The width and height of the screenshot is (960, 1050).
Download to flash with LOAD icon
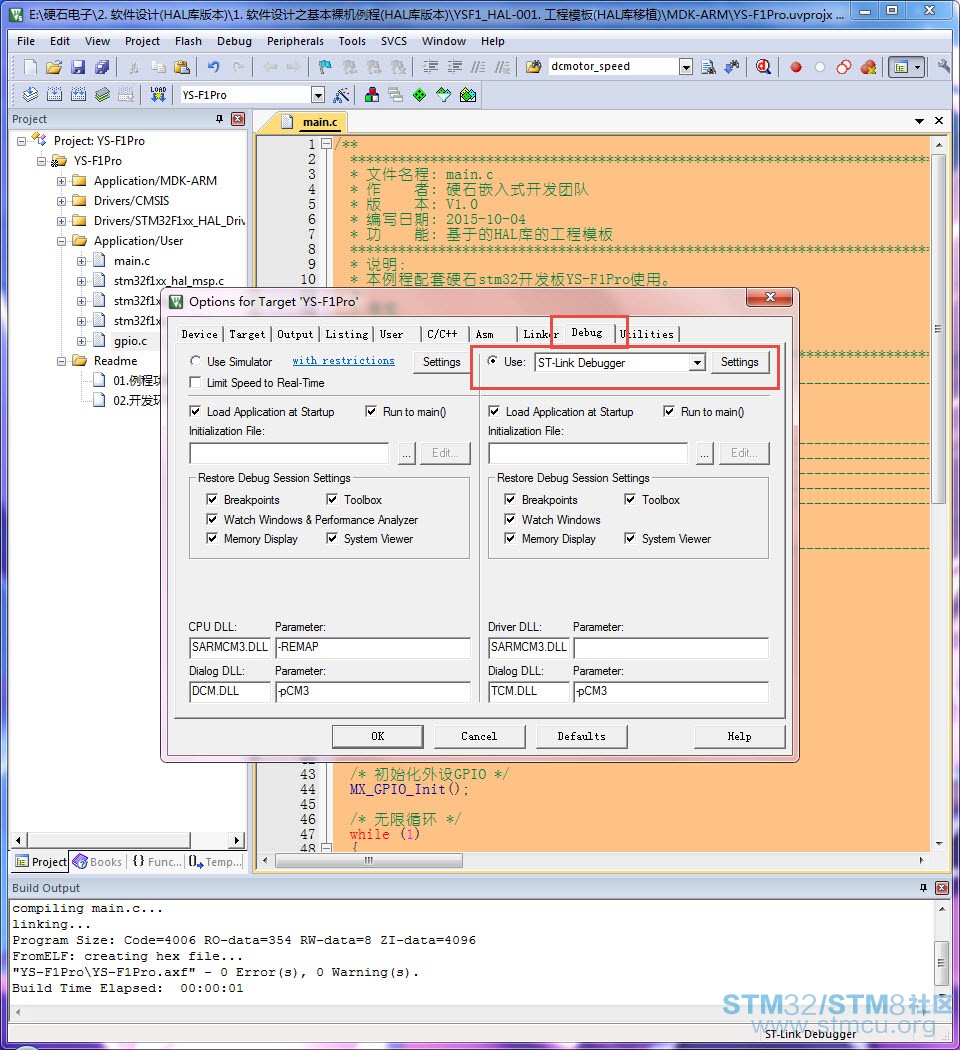pyautogui.click(x=158, y=94)
